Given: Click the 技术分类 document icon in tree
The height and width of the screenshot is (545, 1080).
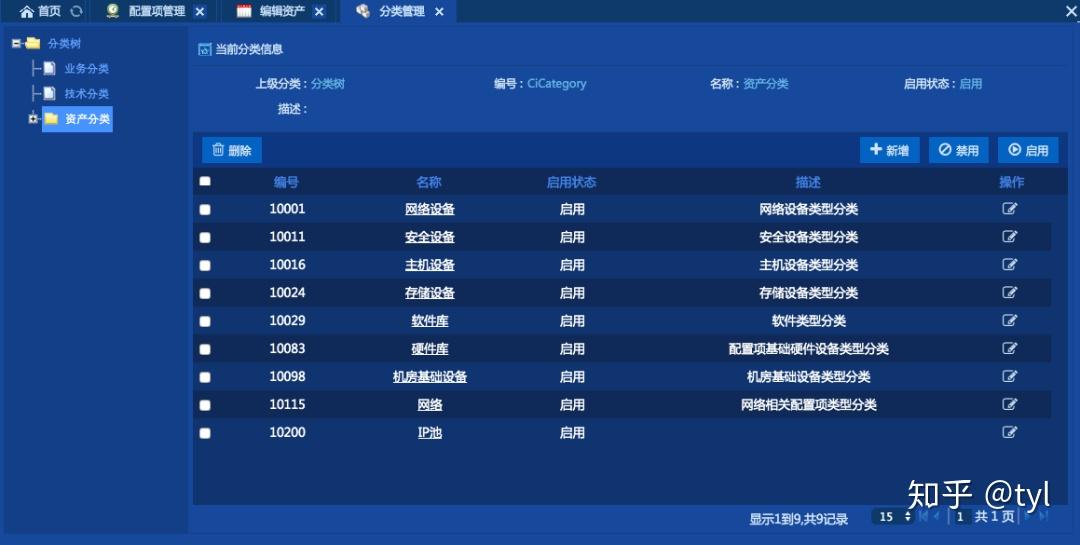Looking at the screenshot, I should [50, 93].
